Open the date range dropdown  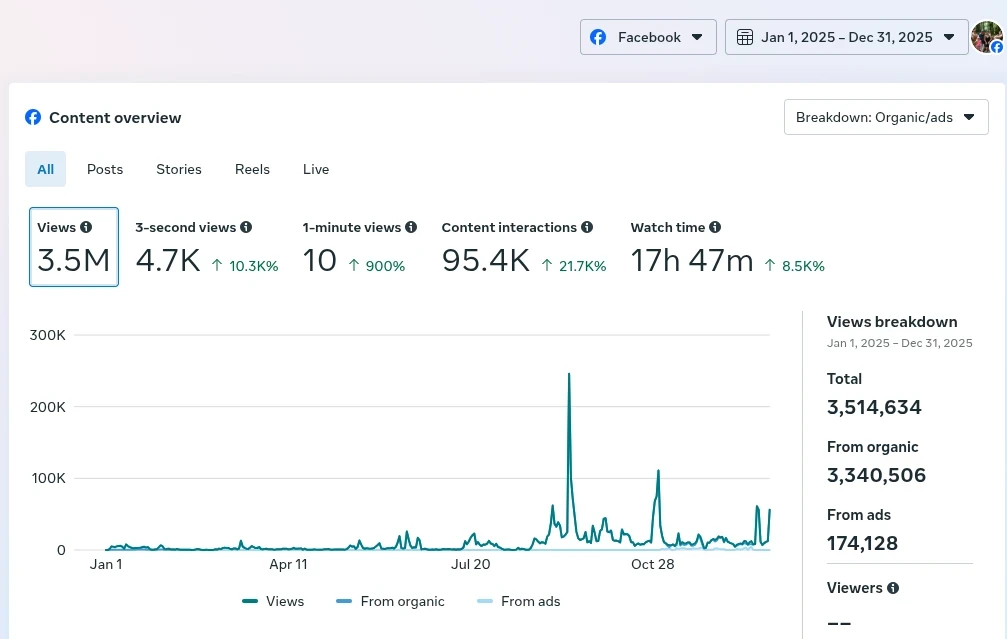tap(846, 37)
